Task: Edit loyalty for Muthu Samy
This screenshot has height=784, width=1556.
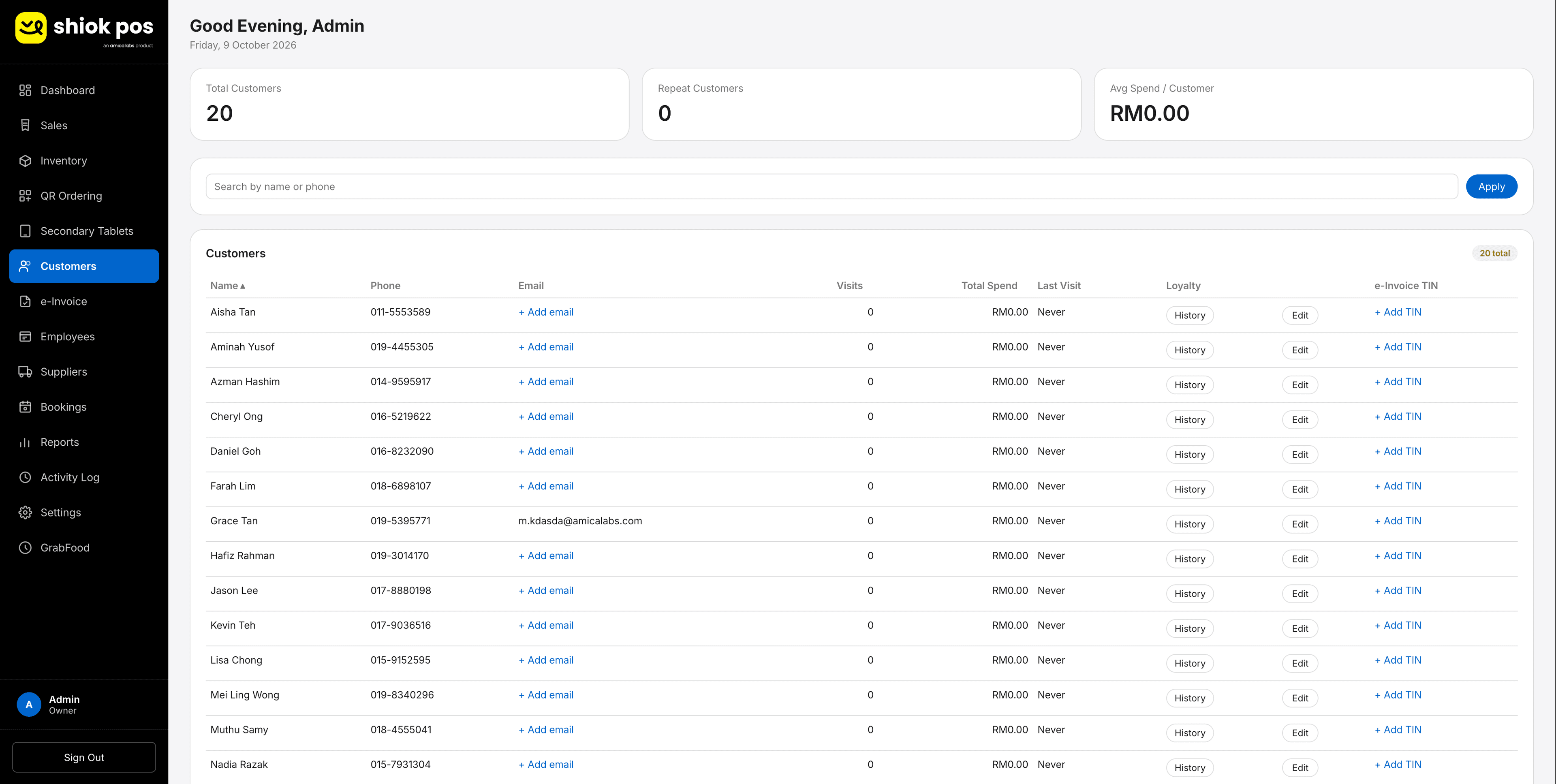Action: click(1300, 733)
